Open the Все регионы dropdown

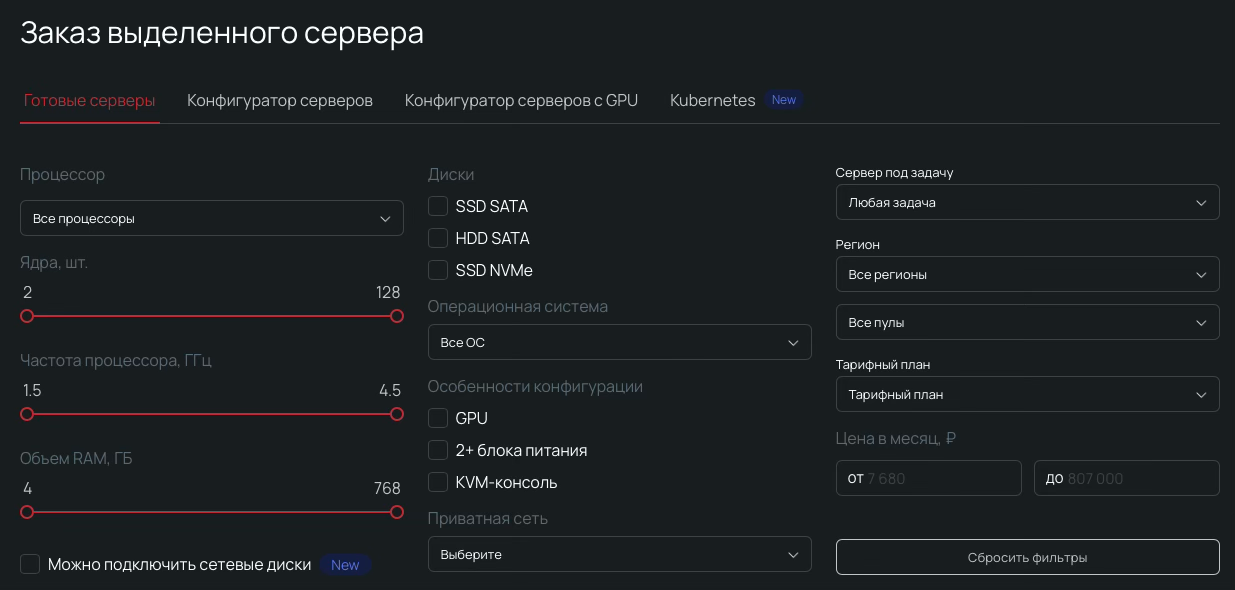(x=1027, y=274)
